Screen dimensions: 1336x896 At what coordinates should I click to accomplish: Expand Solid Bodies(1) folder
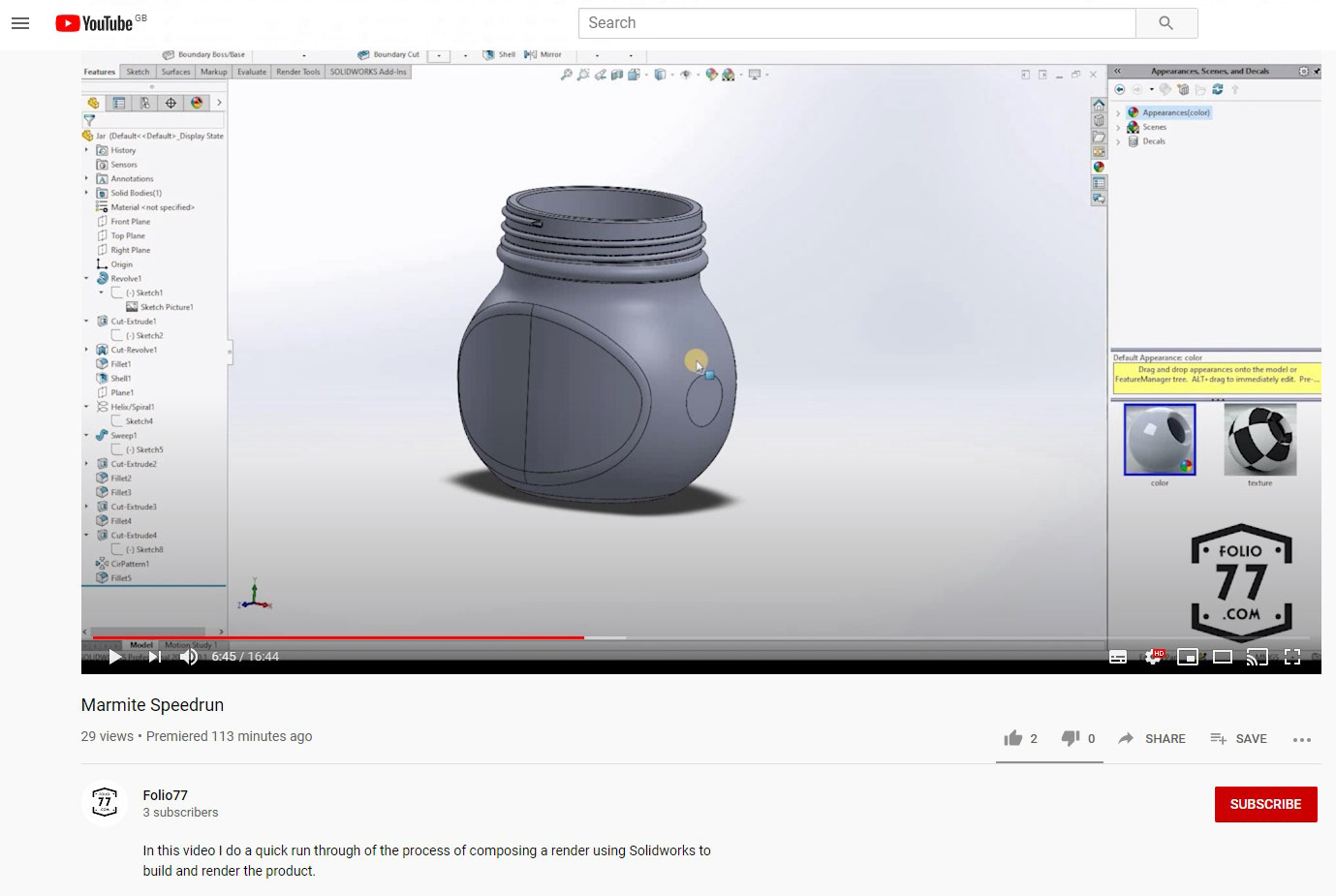click(86, 193)
